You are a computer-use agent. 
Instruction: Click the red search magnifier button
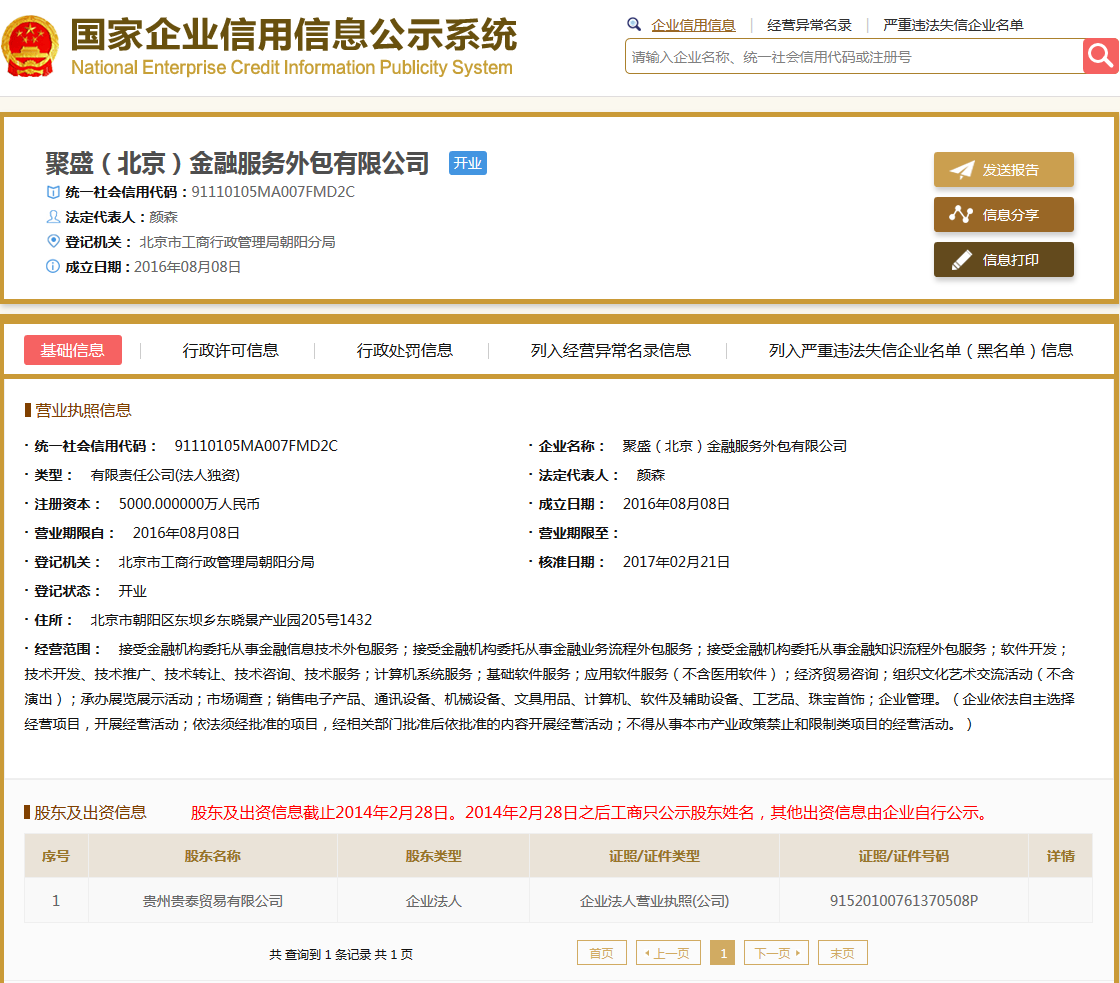[1100, 57]
